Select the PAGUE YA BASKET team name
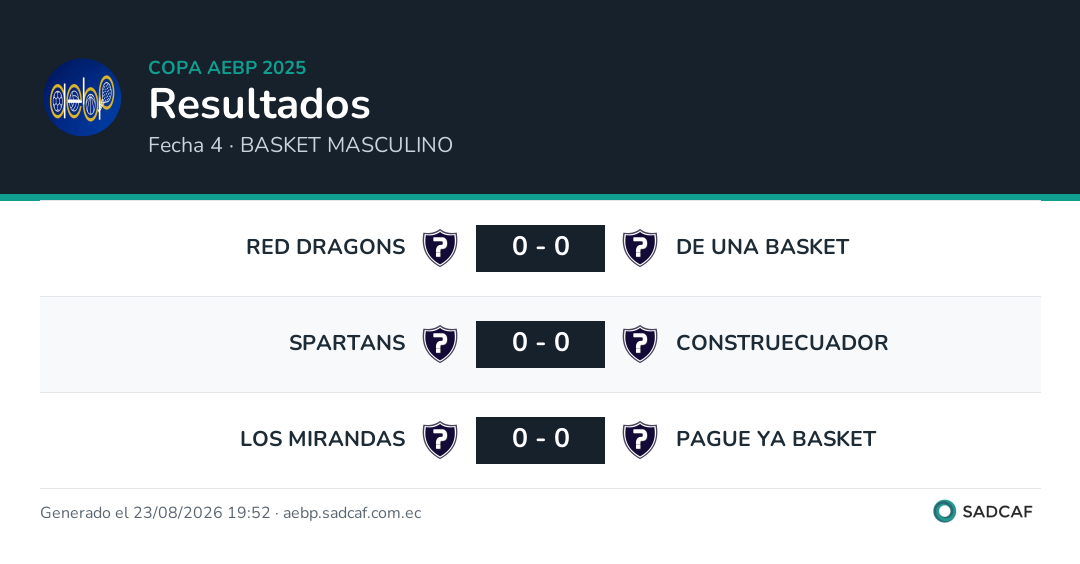This screenshot has height=564, width=1080. click(776, 439)
